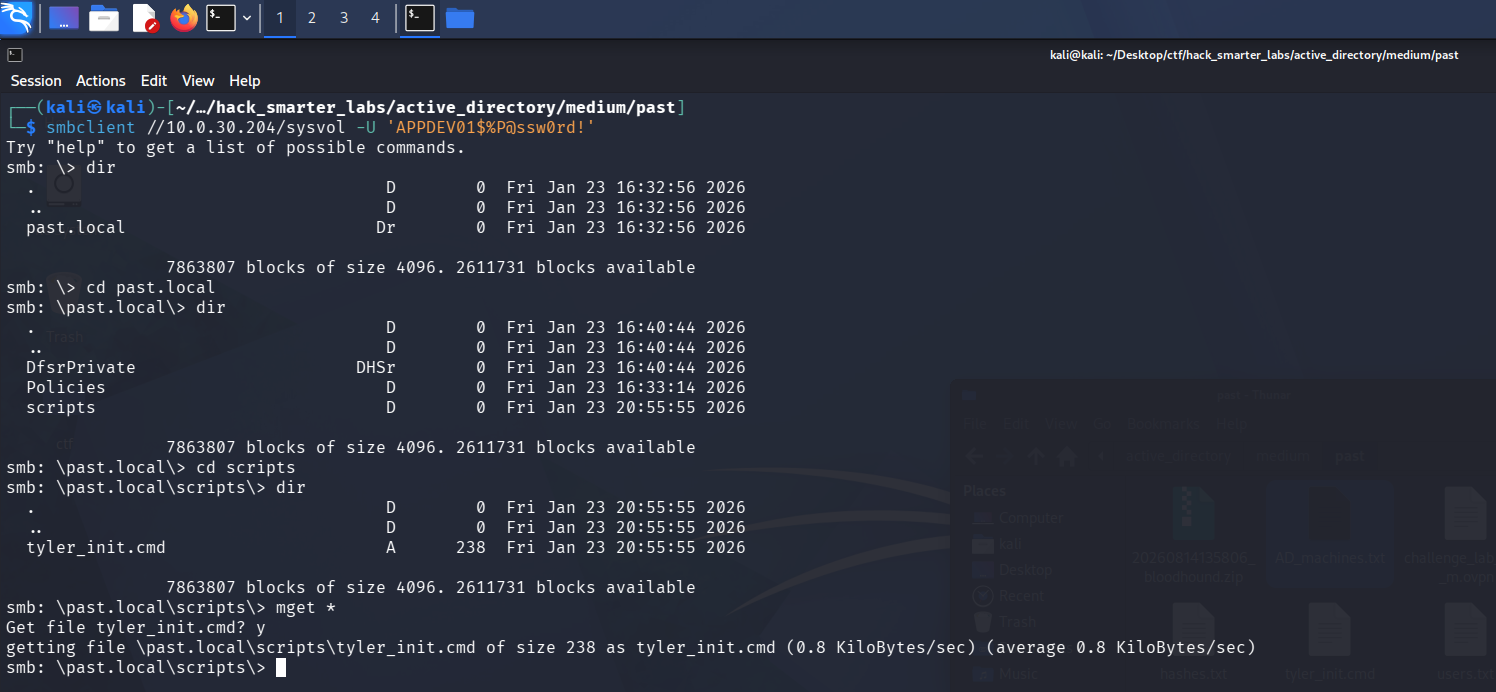Screen dimensions: 1496x692
Task: Launch Firefox from the top panel
Action: point(184,18)
